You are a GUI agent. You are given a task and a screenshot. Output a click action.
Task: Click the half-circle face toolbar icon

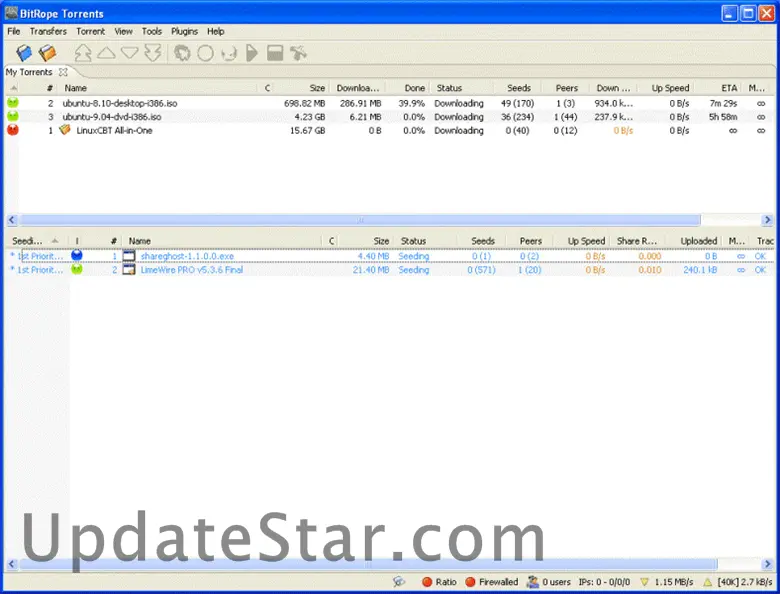click(229, 53)
